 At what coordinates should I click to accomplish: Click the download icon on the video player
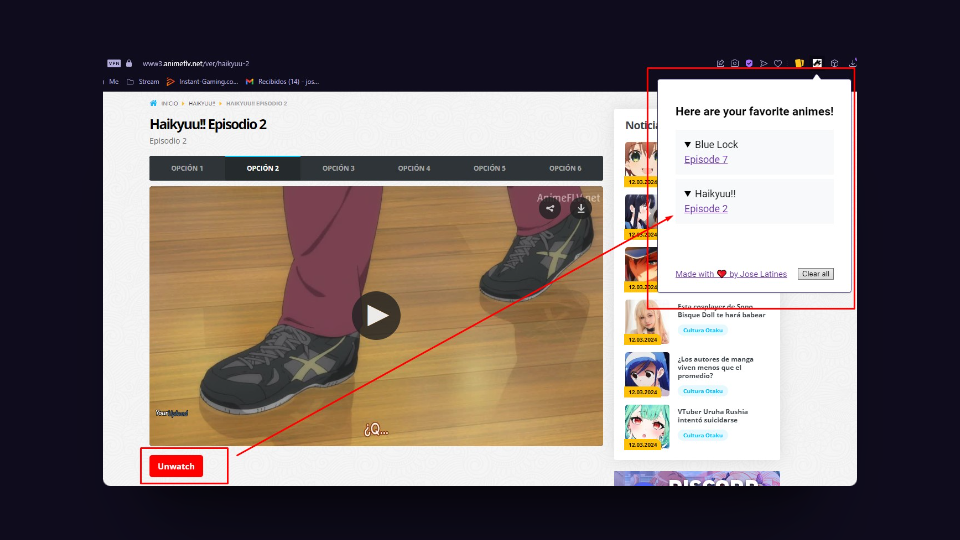coord(581,209)
